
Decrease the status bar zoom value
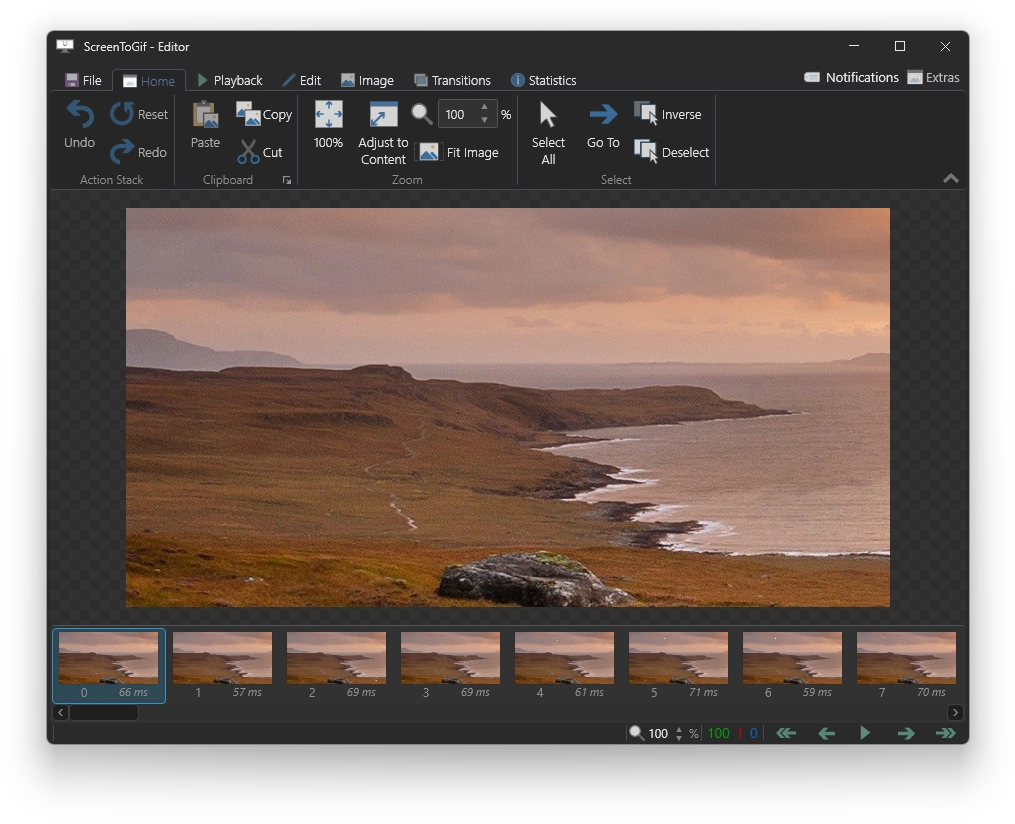click(678, 737)
